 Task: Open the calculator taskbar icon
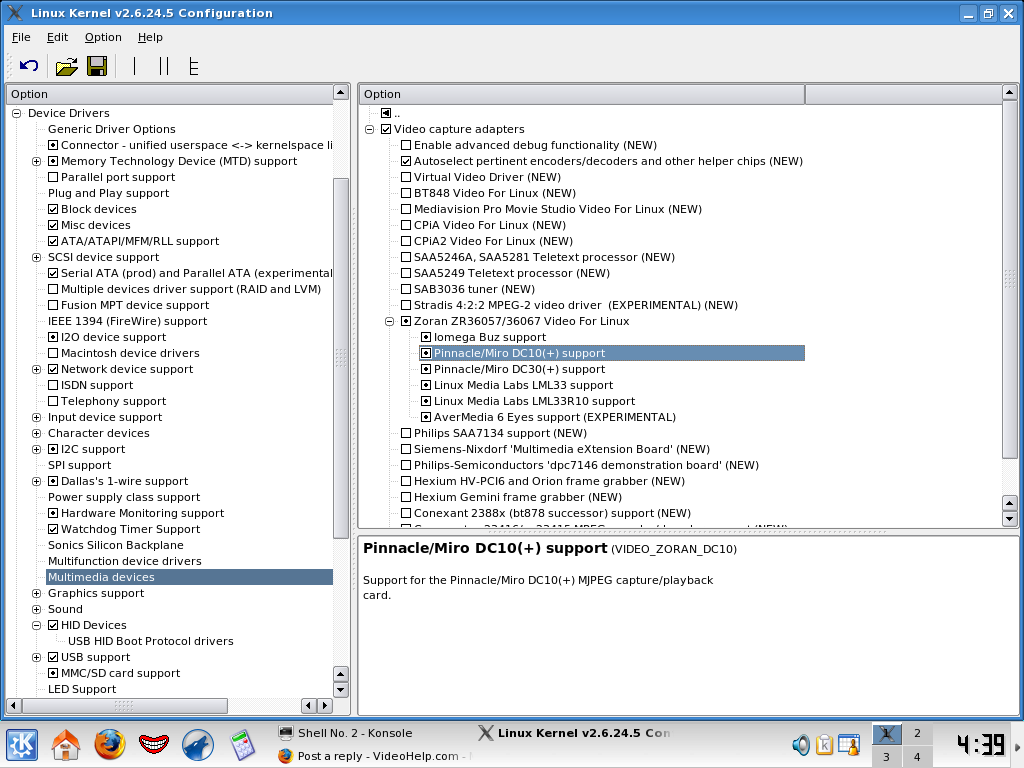point(242,744)
